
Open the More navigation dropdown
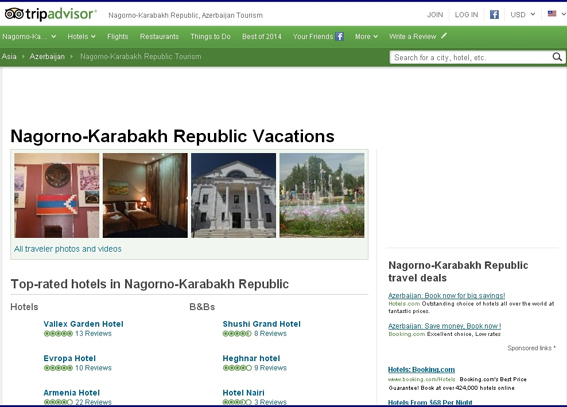366,37
